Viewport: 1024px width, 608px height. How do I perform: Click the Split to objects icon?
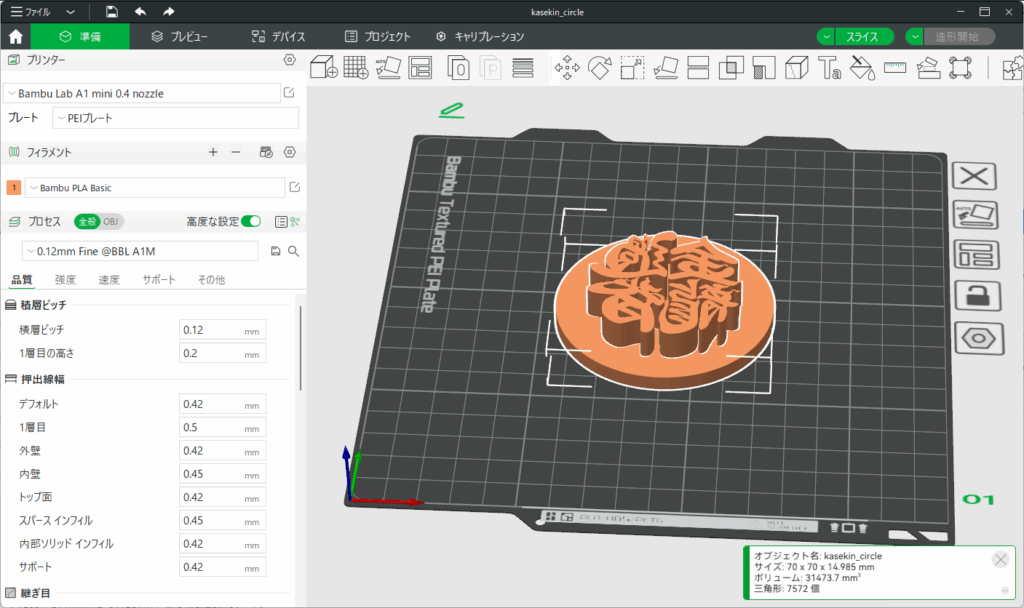coord(458,67)
